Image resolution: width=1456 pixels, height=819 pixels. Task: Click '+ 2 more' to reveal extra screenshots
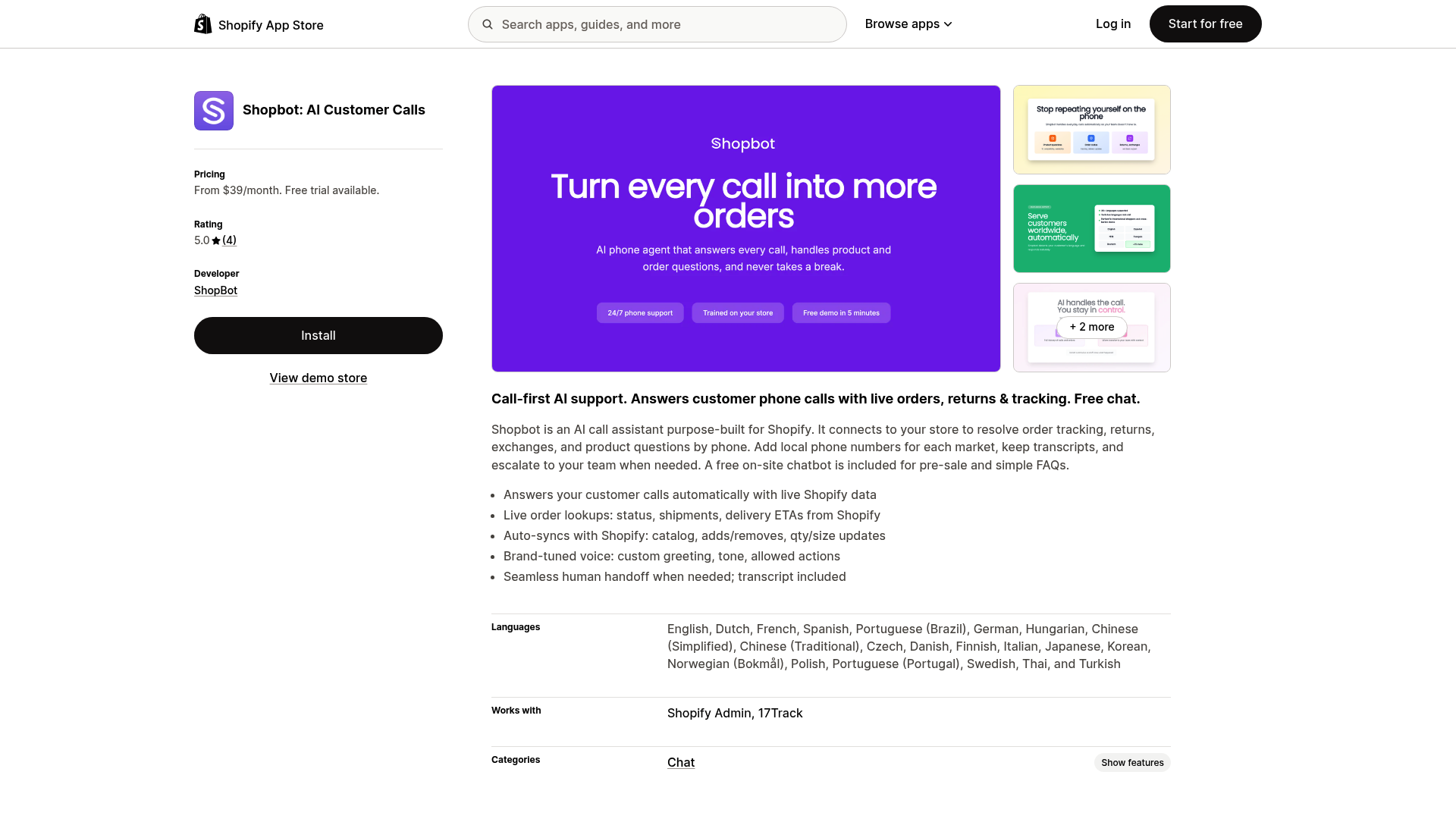[1091, 327]
